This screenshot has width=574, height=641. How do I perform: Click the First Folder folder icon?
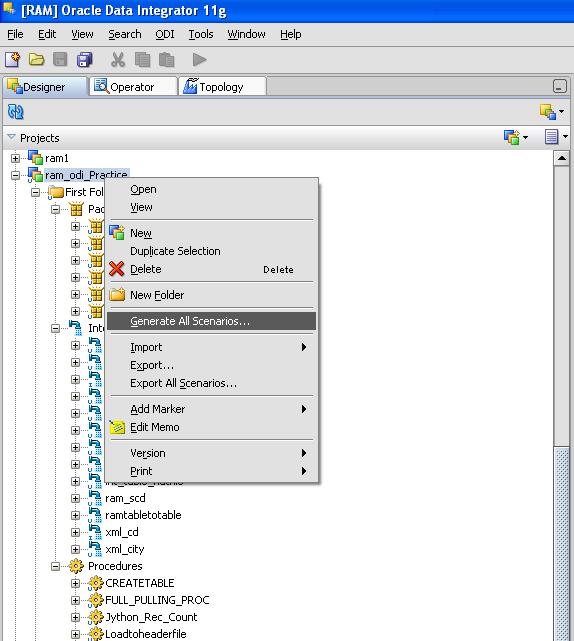click(56, 192)
